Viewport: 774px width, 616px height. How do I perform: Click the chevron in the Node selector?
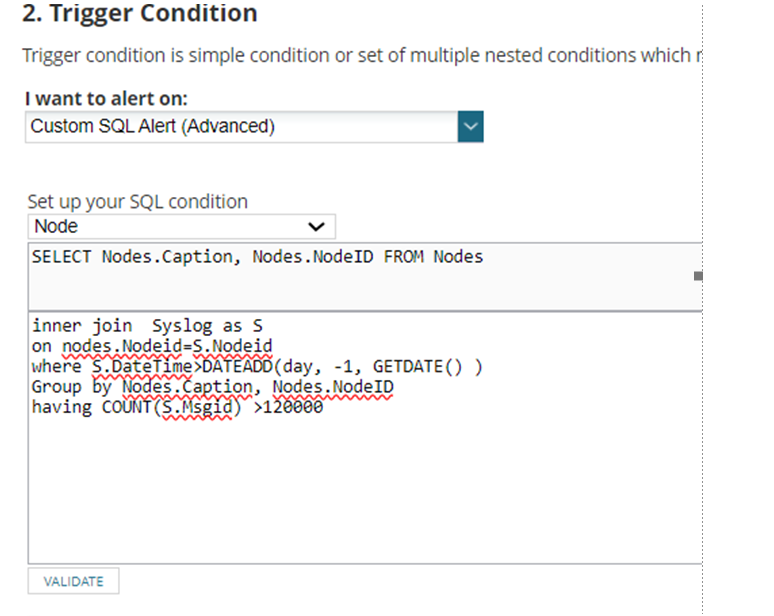coord(317,226)
